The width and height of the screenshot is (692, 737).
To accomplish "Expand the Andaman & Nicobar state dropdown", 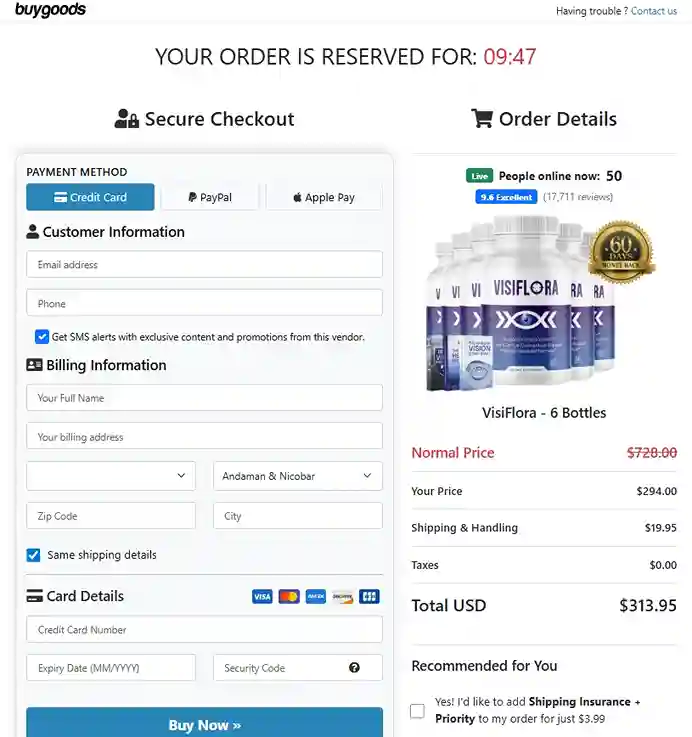I will 298,476.
